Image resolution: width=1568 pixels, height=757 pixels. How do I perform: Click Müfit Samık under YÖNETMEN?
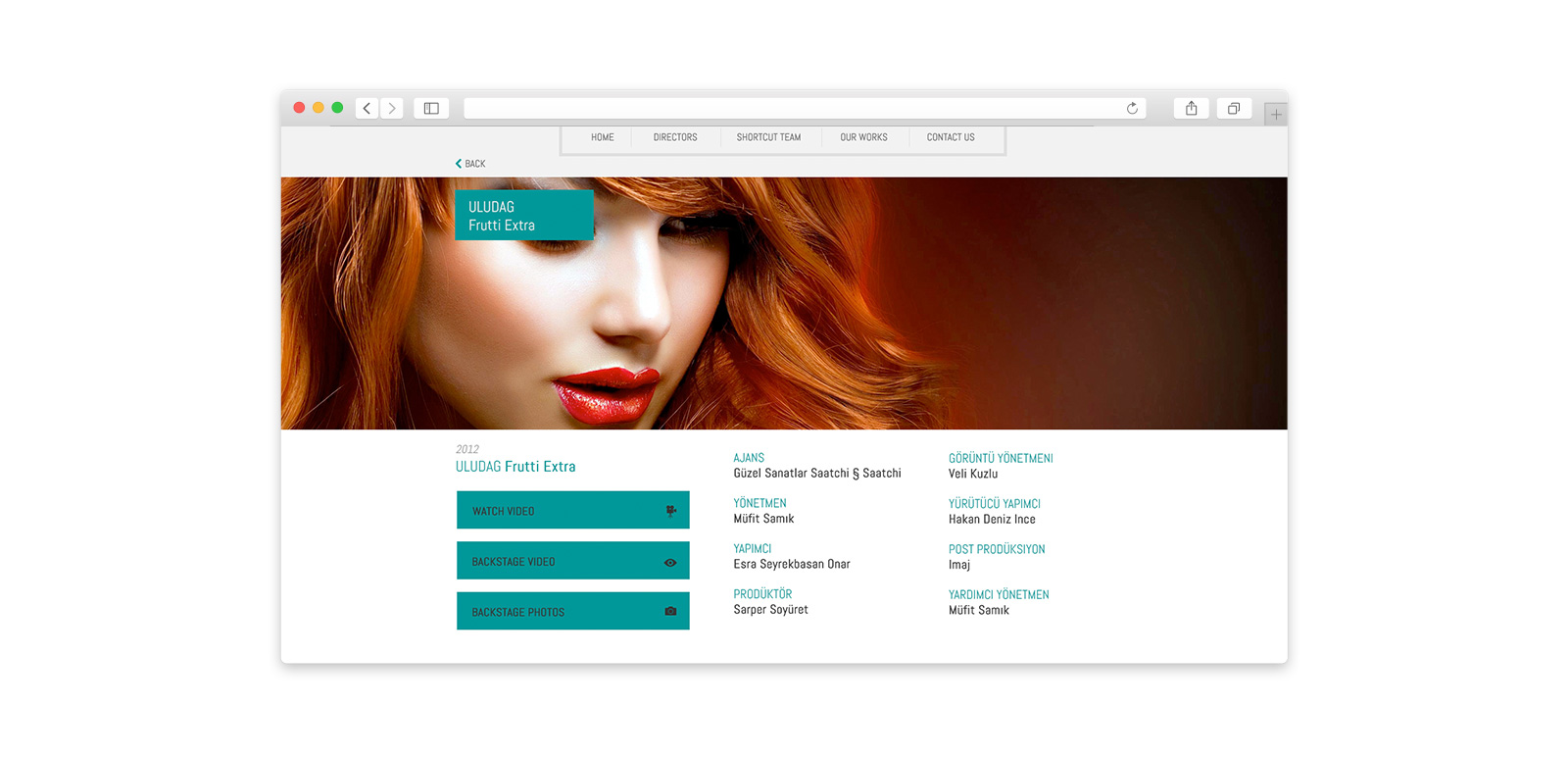point(764,519)
